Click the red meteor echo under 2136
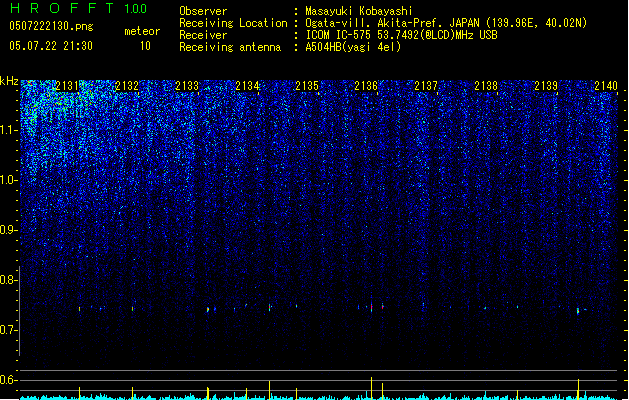 click(371, 307)
